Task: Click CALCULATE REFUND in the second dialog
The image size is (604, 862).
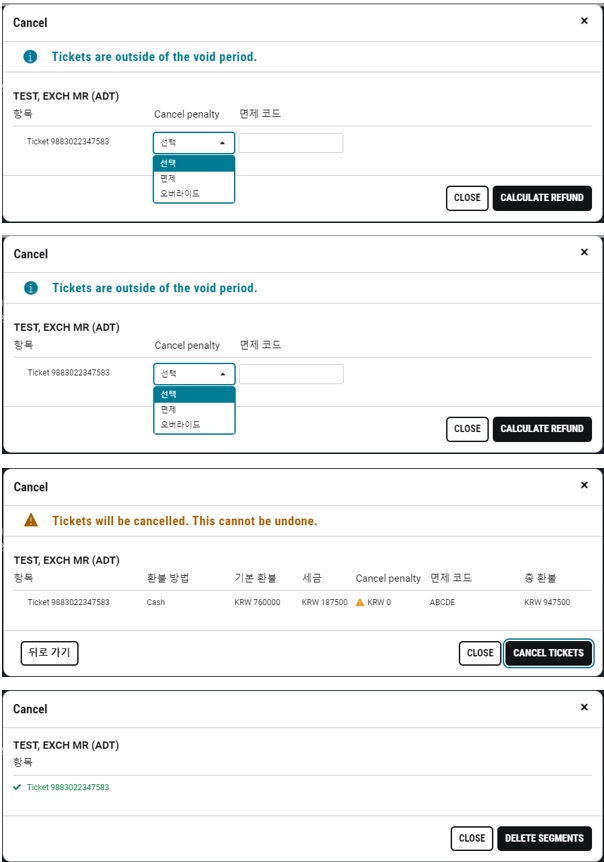Action: point(542,429)
